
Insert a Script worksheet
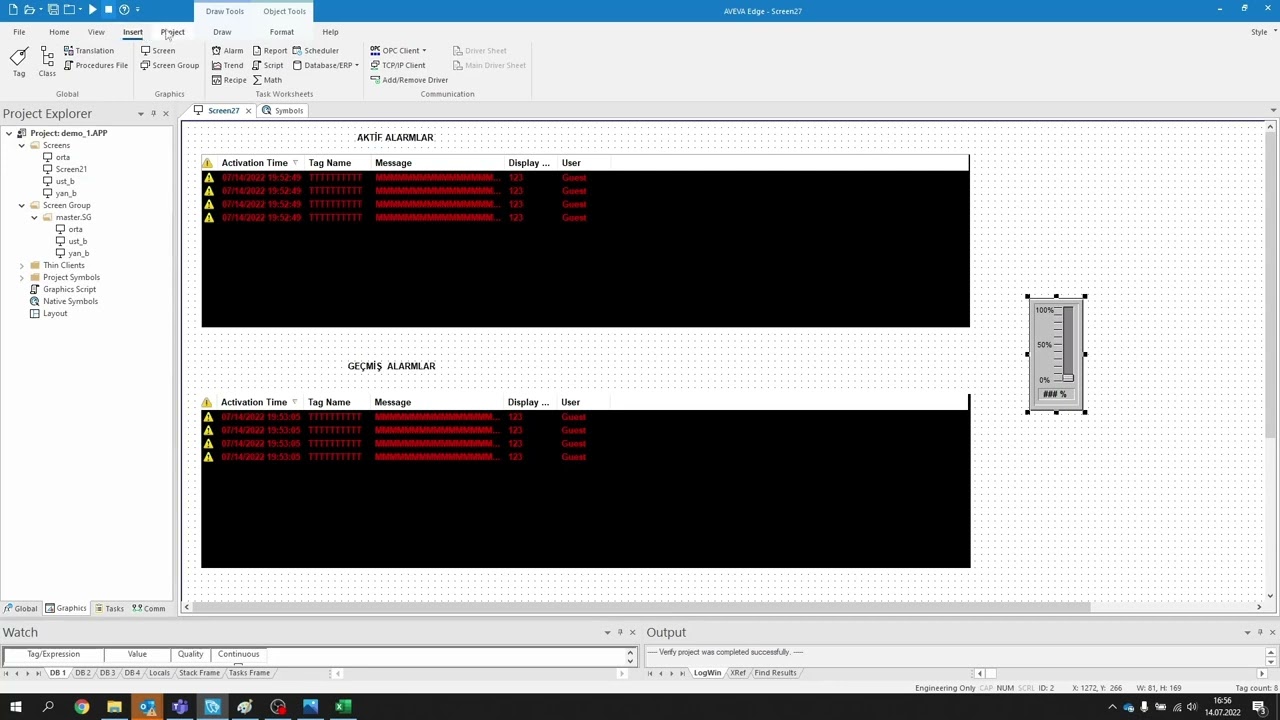pos(268,65)
